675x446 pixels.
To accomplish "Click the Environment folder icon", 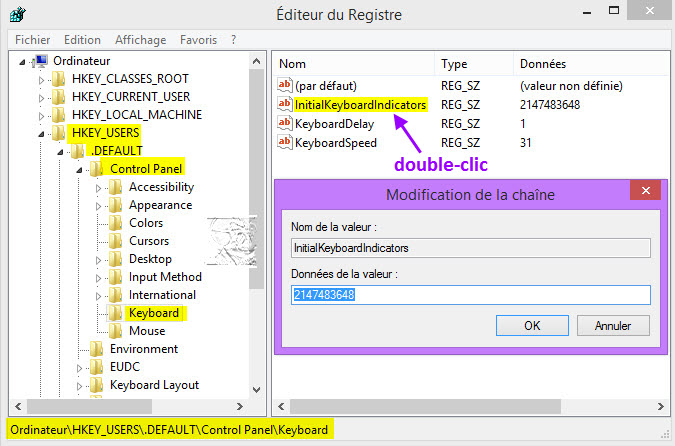I will (96, 349).
